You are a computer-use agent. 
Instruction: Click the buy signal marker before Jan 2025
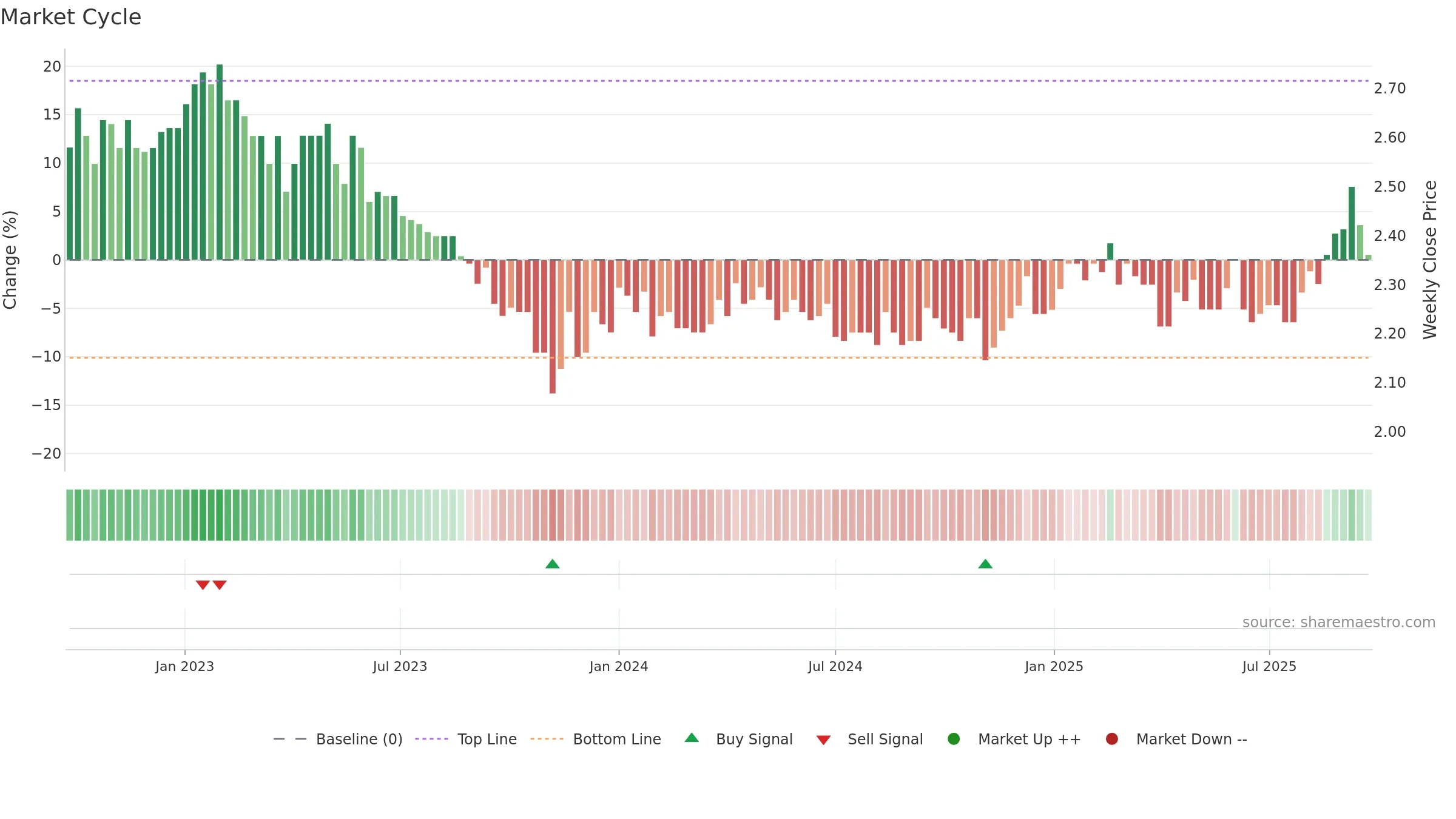coord(985,564)
